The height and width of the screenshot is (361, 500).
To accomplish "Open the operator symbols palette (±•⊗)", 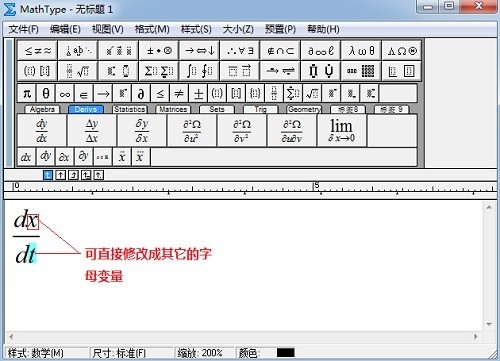I will point(159,51).
